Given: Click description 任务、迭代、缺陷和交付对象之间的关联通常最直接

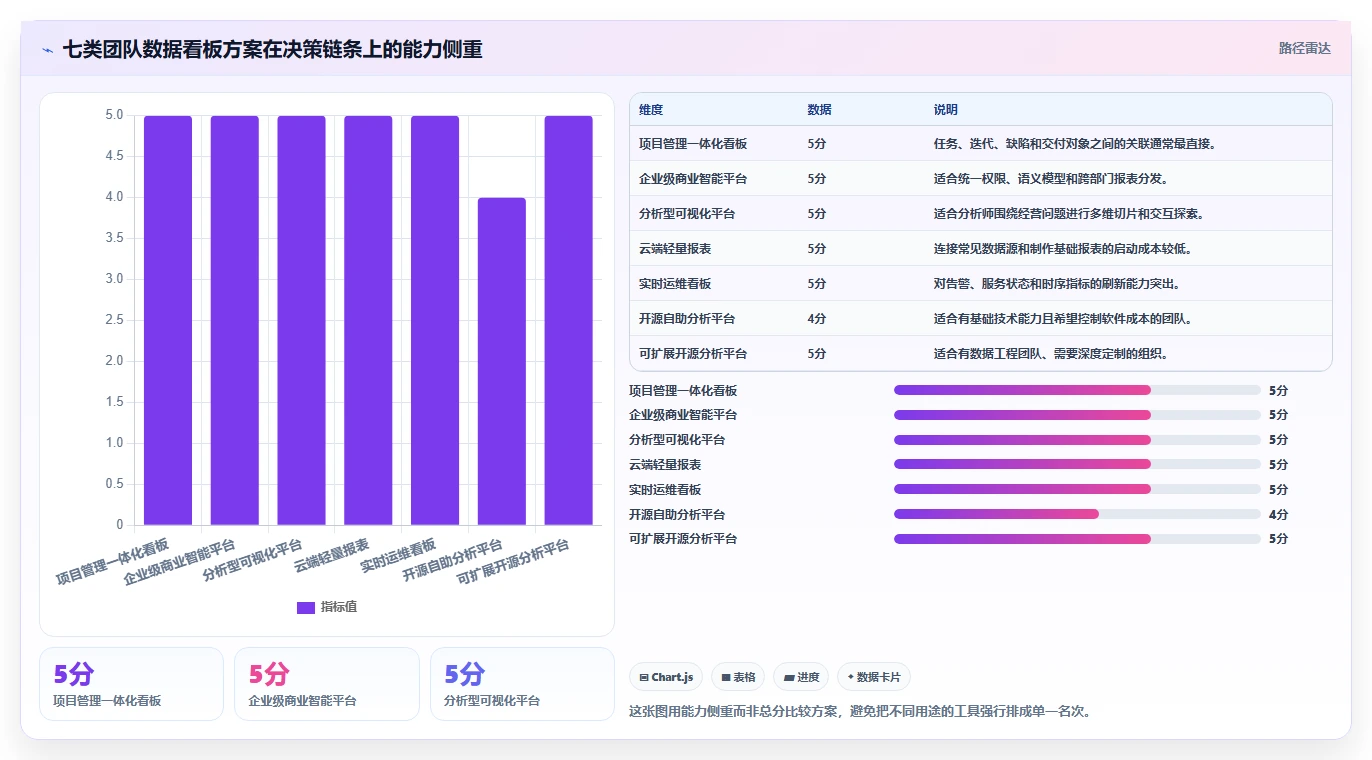Looking at the screenshot, I should click(1075, 144).
